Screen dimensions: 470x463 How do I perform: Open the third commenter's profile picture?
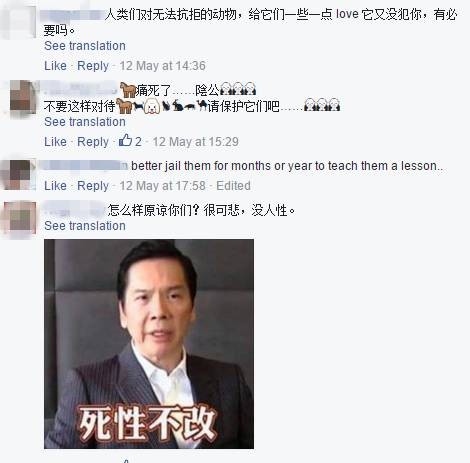[x=18, y=175]
